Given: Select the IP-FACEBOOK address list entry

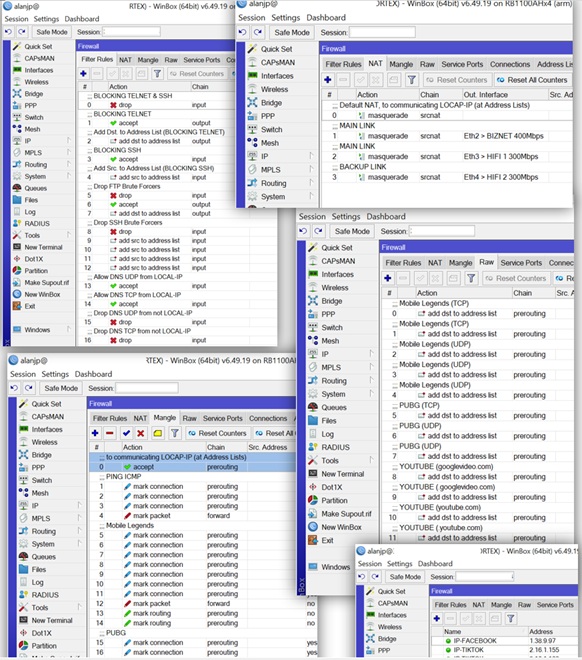Looking at the screenshot, I should 504,641.
